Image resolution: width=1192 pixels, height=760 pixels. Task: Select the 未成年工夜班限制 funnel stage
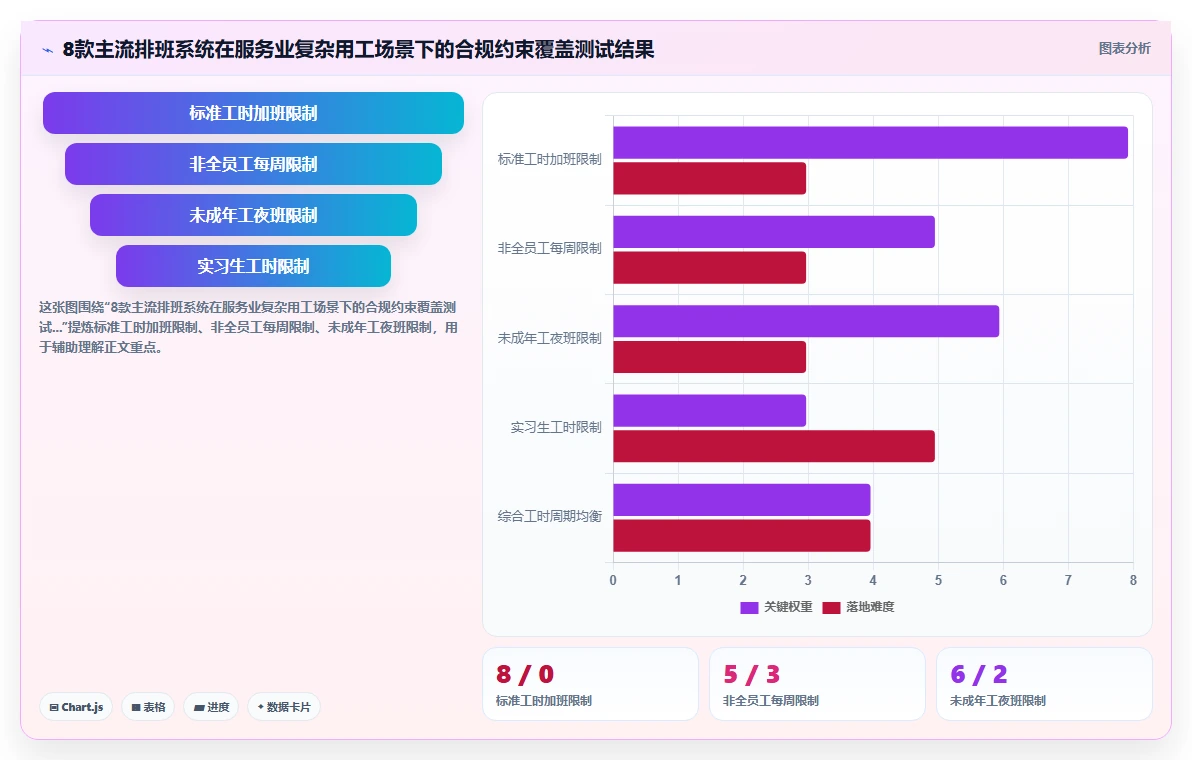[x=253, y=215]
